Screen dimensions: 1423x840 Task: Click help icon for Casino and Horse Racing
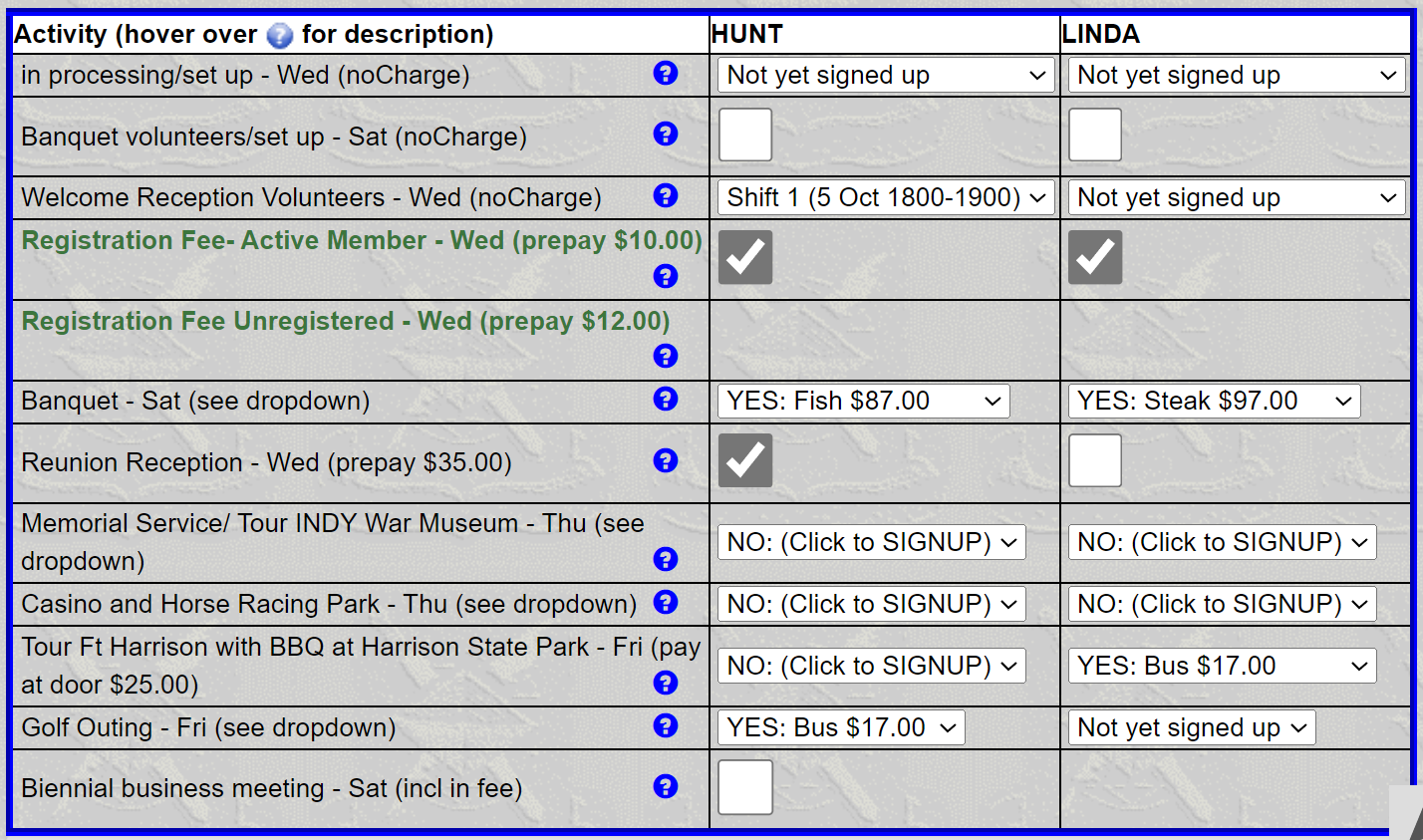666,602
